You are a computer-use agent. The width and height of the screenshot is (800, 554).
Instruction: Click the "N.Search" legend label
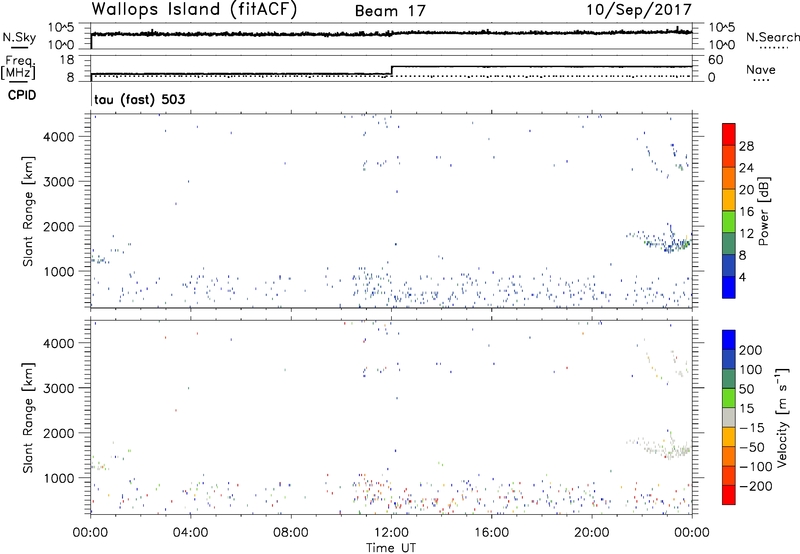(772, 37)
